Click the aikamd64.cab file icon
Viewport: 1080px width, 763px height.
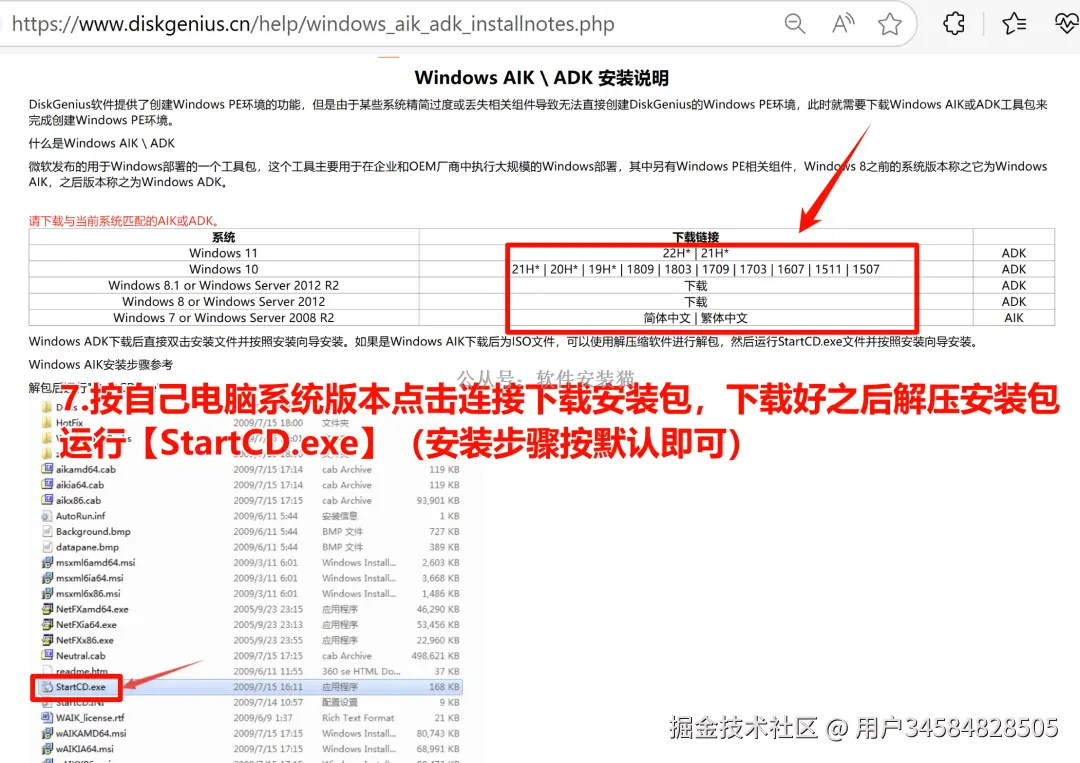pyautogui.click(x=47, y=469)
